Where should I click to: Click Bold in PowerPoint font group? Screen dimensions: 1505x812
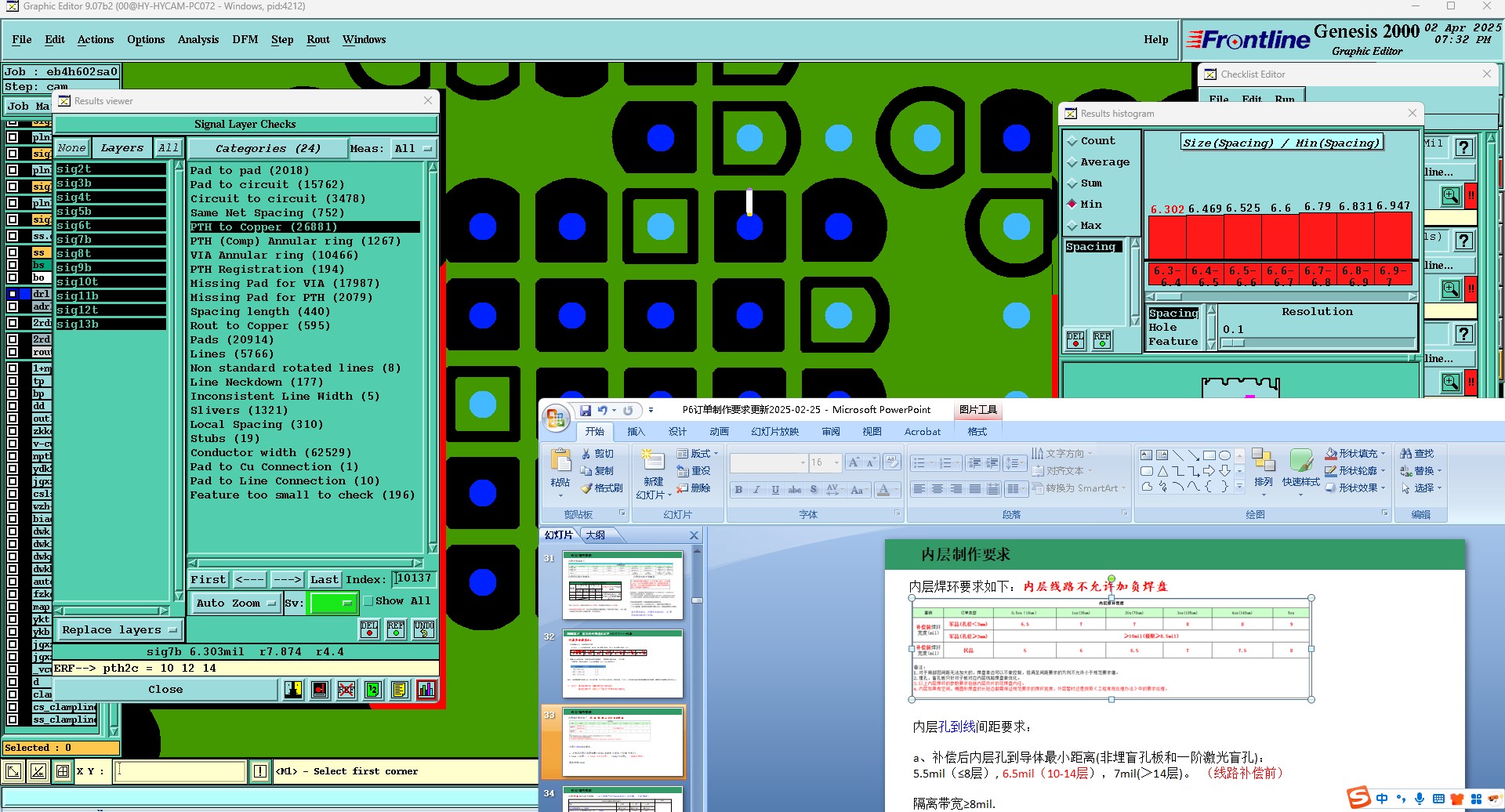click(738, 489)
